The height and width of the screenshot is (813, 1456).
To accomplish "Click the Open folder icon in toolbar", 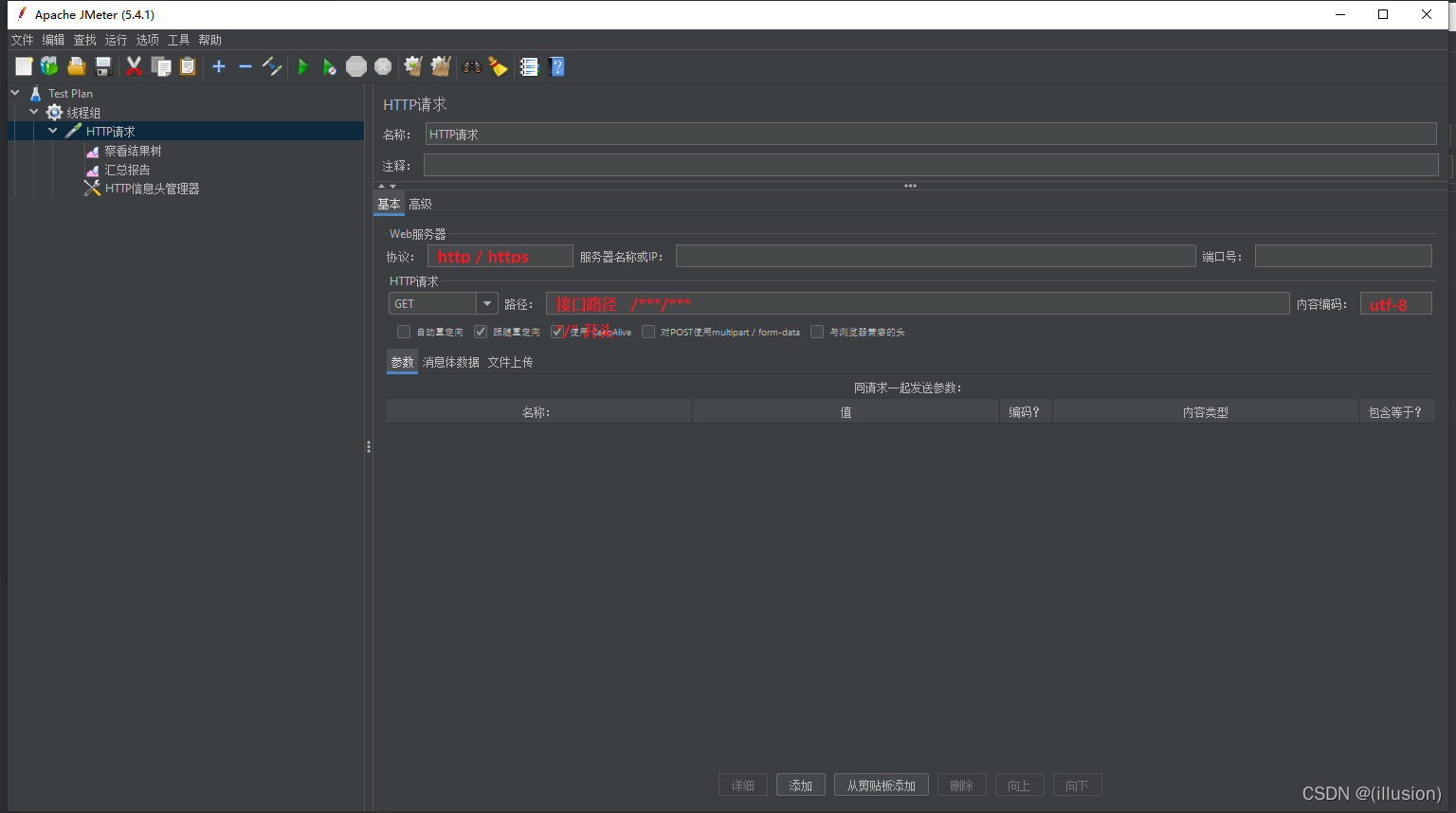I will [x=77, y=66].
